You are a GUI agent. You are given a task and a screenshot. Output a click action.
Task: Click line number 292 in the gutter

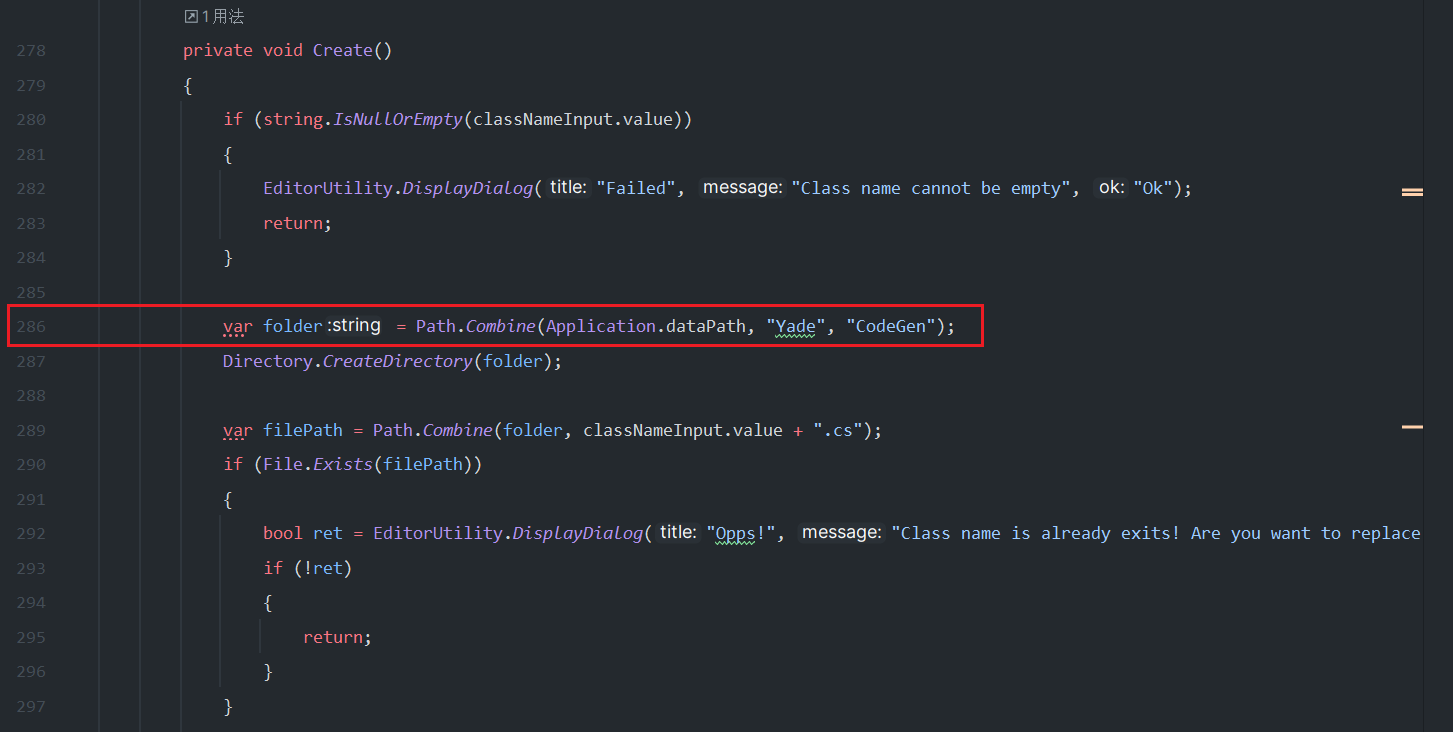pyautogui.click(x=31, y=533)
